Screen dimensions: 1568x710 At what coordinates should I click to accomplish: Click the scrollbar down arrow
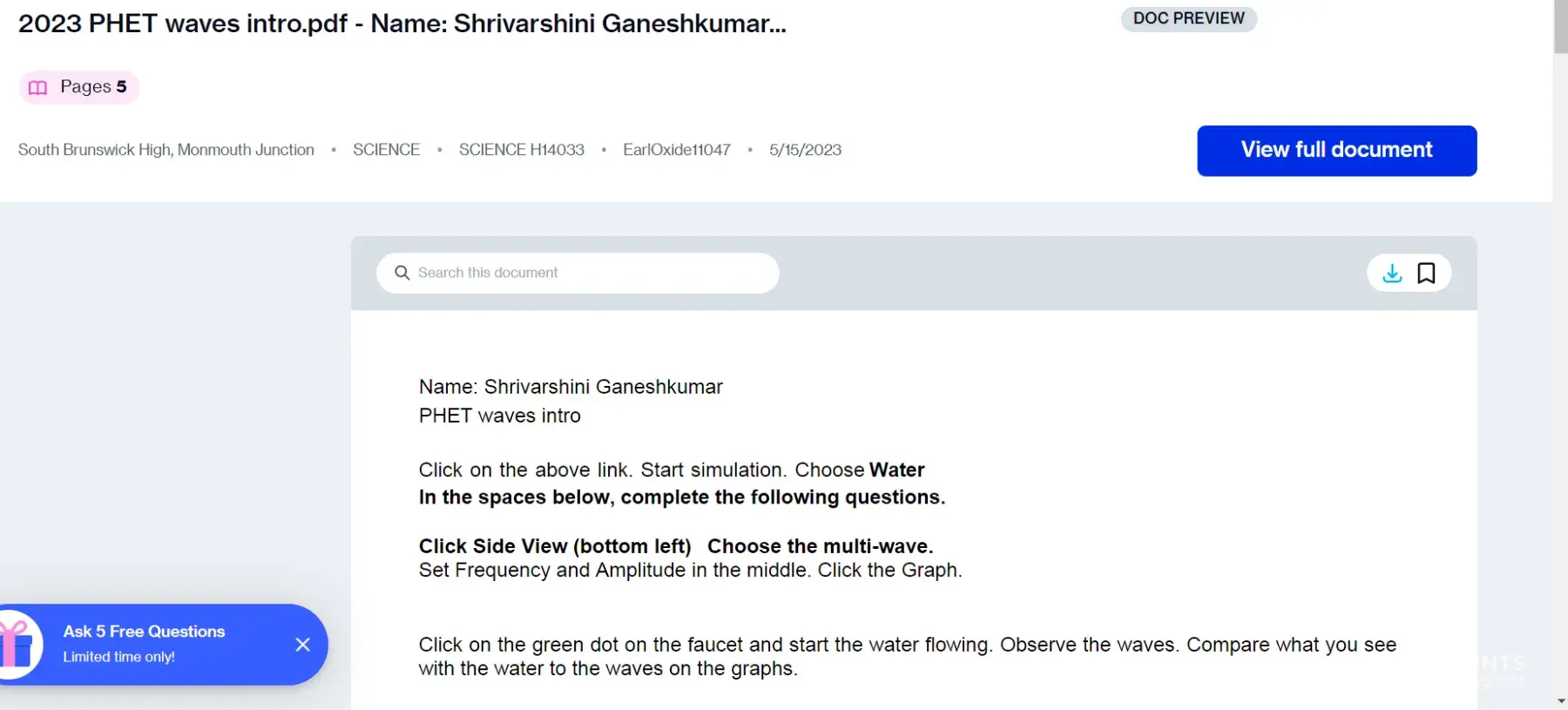tap(1560, 701)
